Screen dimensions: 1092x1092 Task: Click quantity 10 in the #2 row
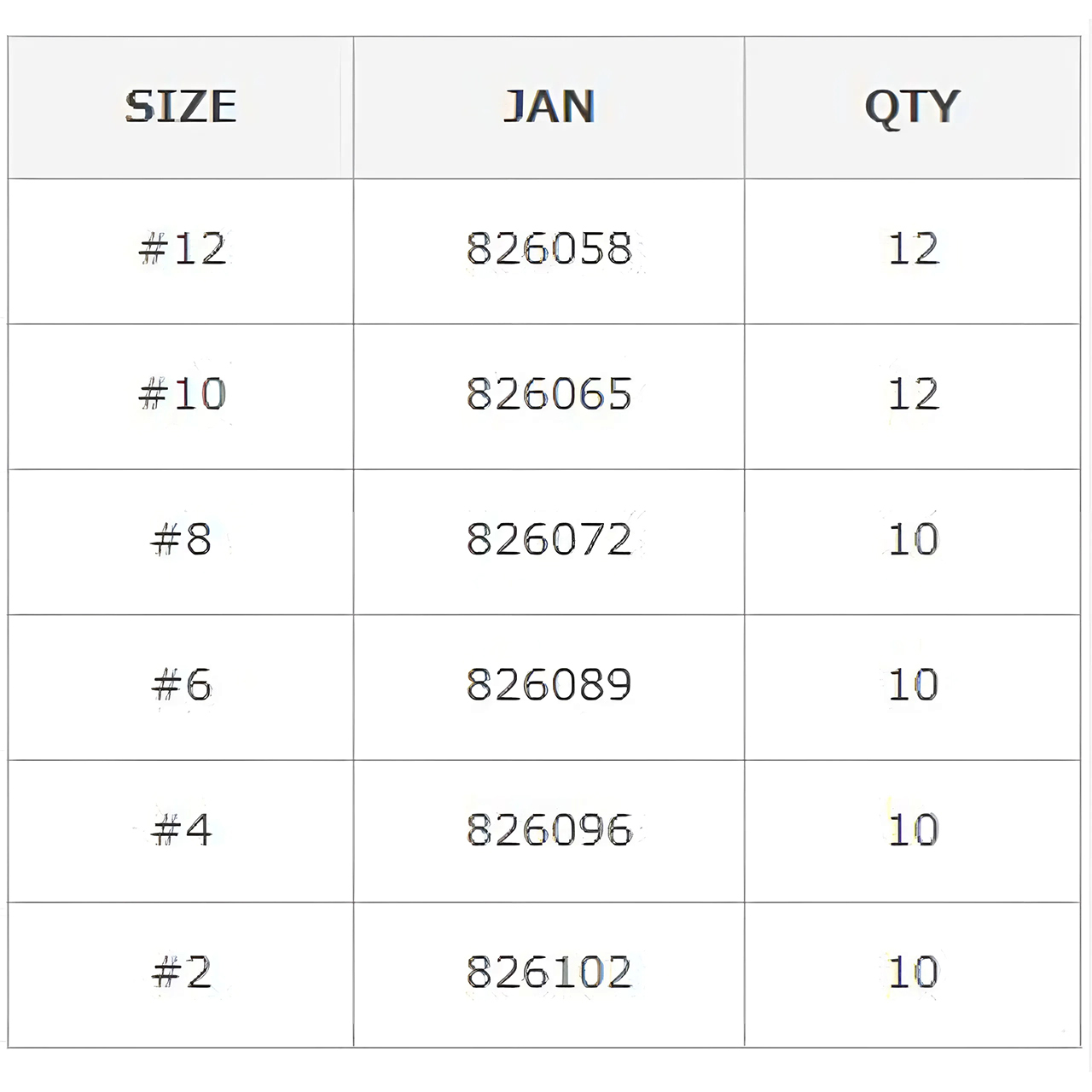point(913,973)
